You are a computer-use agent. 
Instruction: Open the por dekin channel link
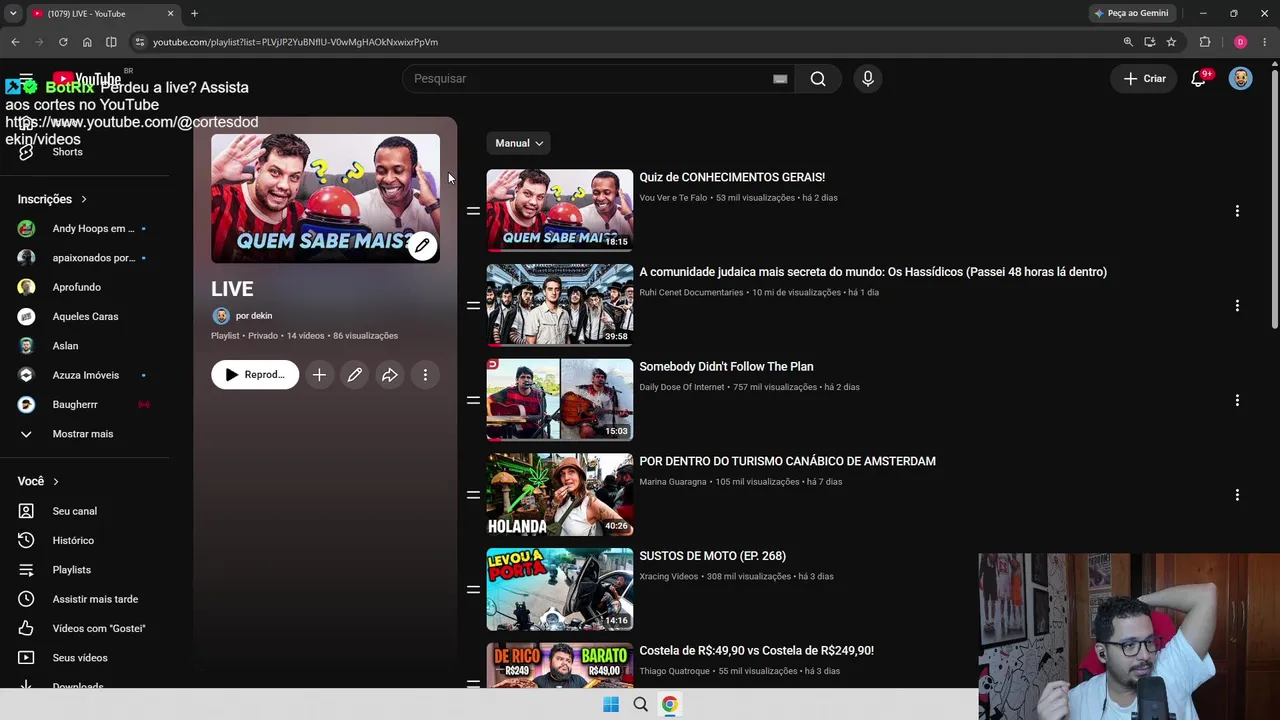pos(253,316)
